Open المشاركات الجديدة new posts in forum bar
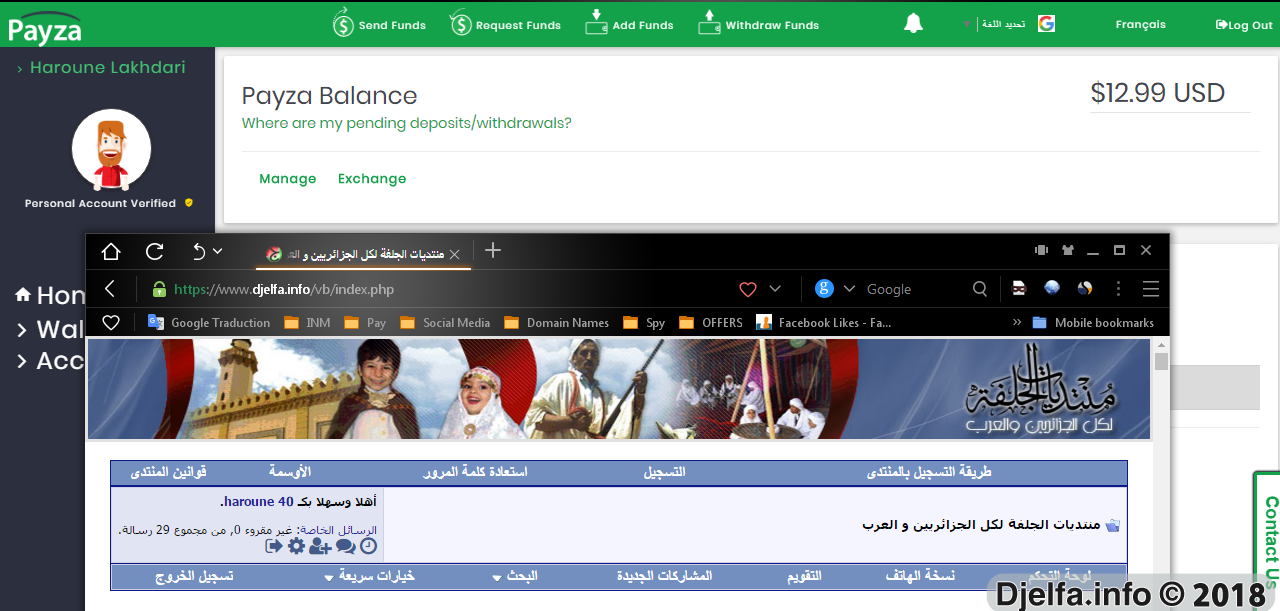This screenshot has width=1280, height=611. tap(664, 576)
